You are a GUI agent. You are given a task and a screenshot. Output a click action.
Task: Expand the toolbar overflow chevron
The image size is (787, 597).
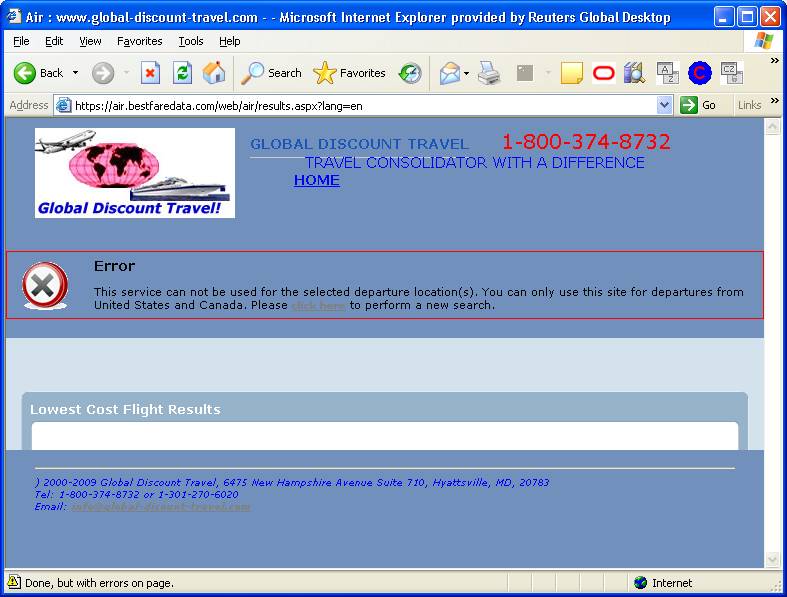tap(775, 60)
